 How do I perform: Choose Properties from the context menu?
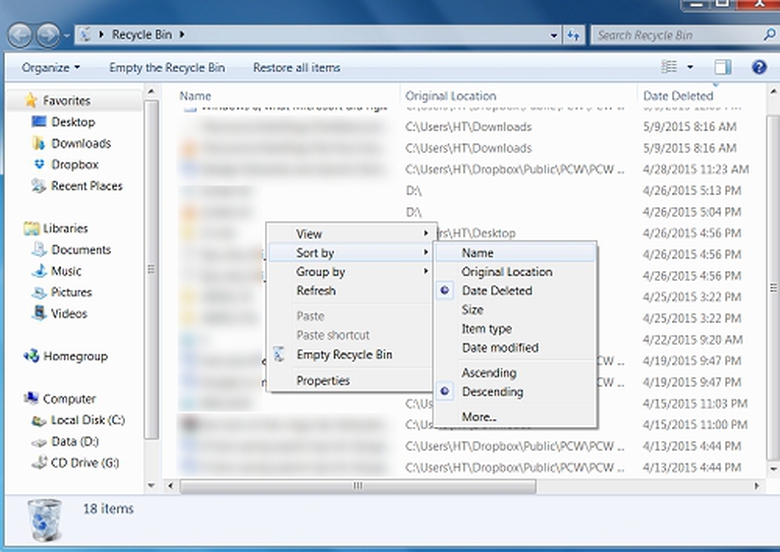tap(323, 381)
